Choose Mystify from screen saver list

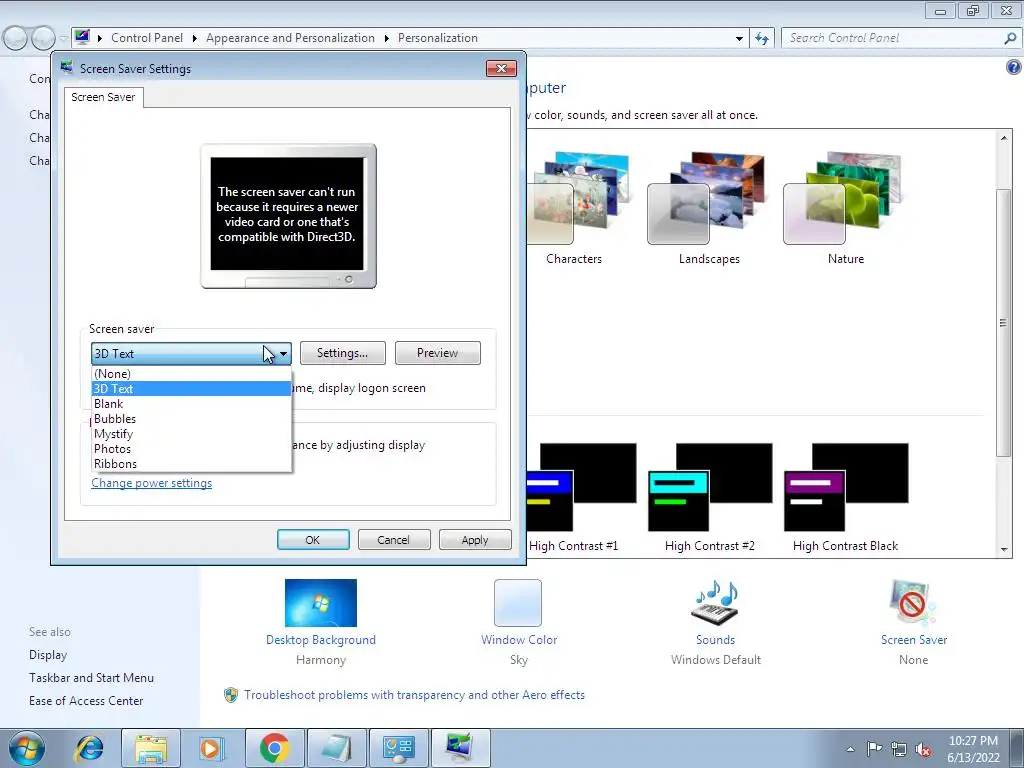pos(191,434)
